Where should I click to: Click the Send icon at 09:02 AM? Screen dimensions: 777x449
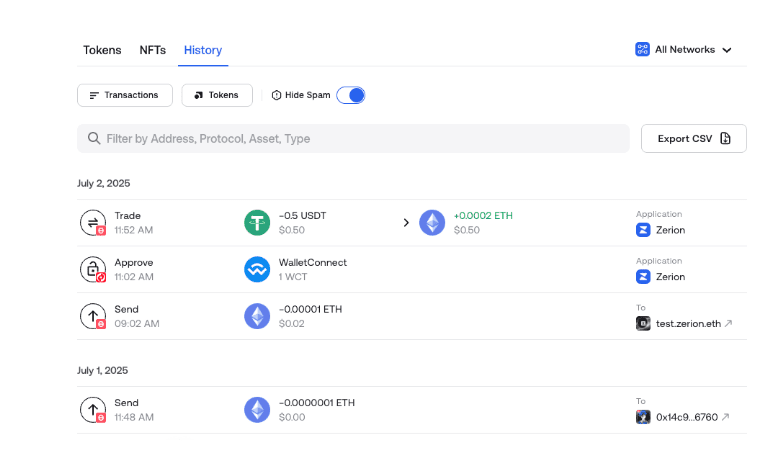pyautogui.click(x=93, y=316)
